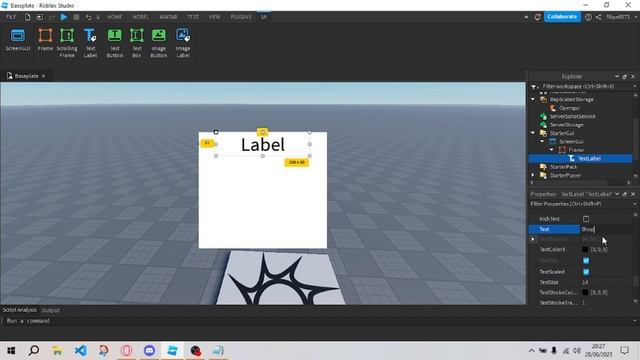Insert an Image Button element
Viewport: 640px width, 360px height.
(159, 43)
